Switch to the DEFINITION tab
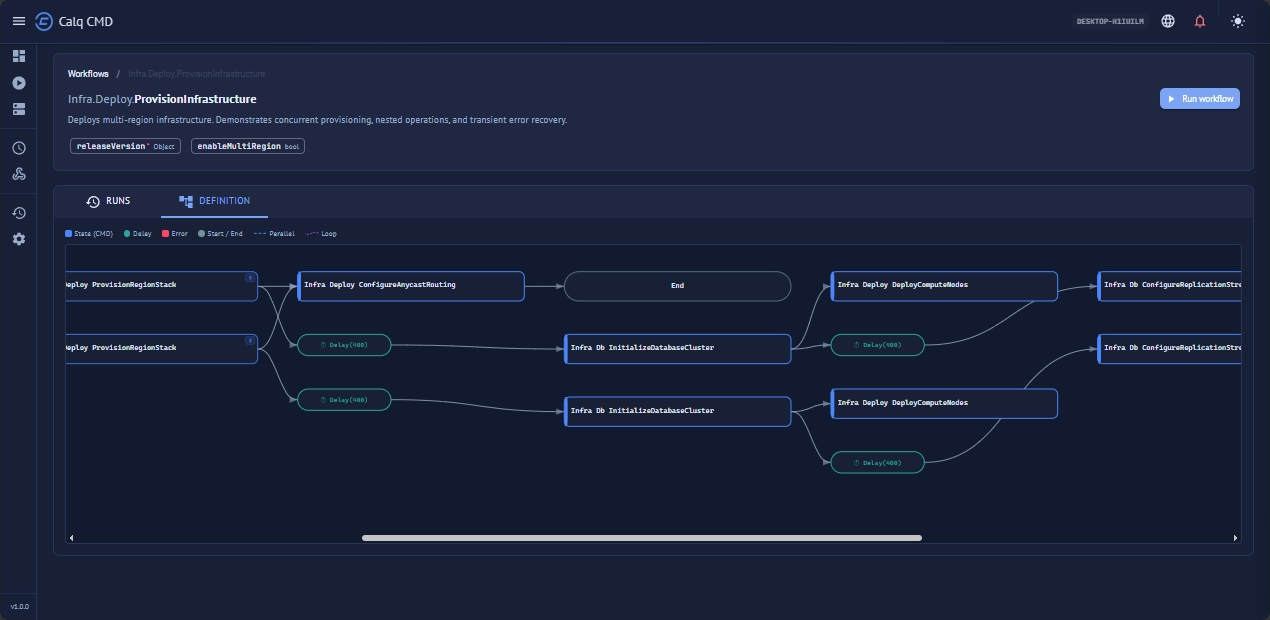Viewport: 1270px width, 620px height. click(214, 201)
